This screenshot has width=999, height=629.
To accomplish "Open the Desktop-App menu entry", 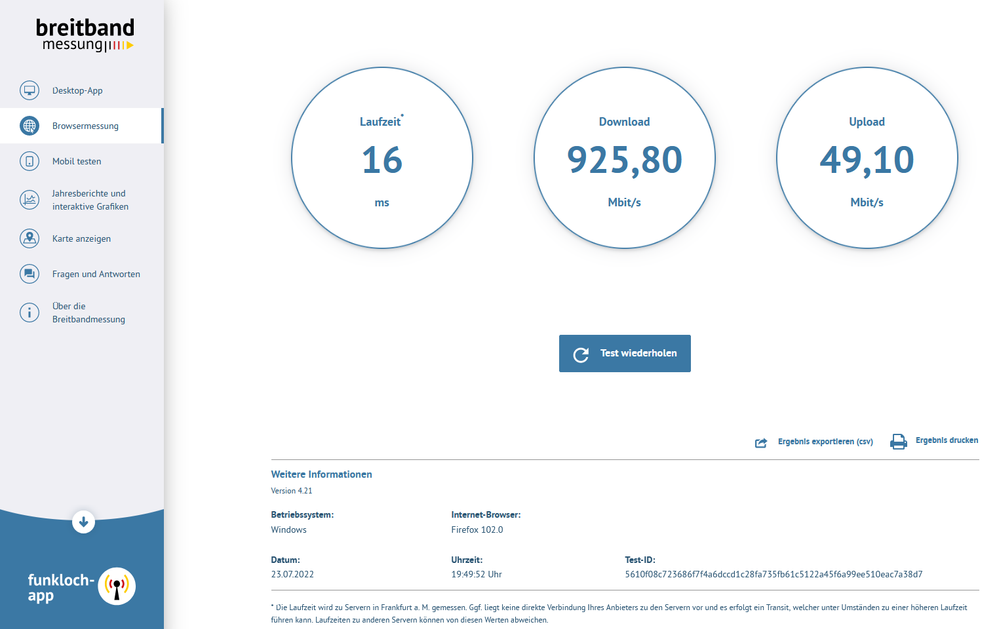I will tap(82, 90).
